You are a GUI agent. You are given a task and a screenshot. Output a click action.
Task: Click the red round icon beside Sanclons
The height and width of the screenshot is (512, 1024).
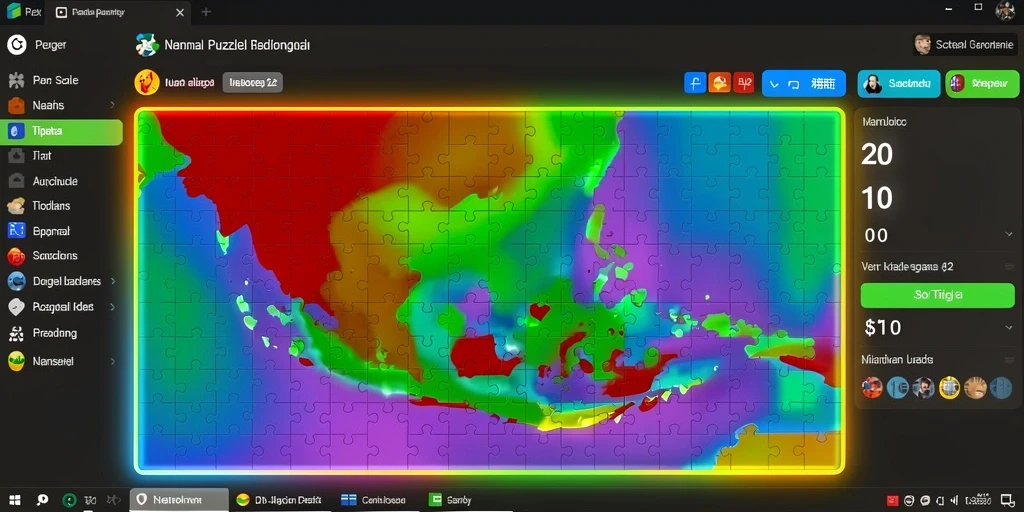[x=16, y=256]
